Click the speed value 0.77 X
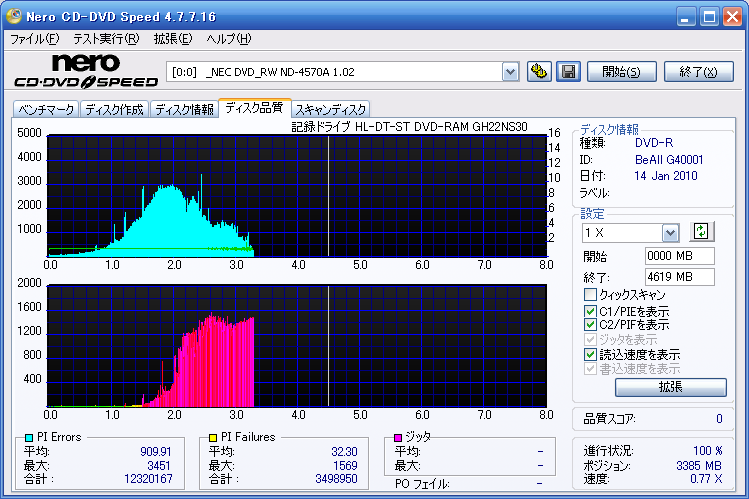 pyautogui.click(x=706, y=479)
